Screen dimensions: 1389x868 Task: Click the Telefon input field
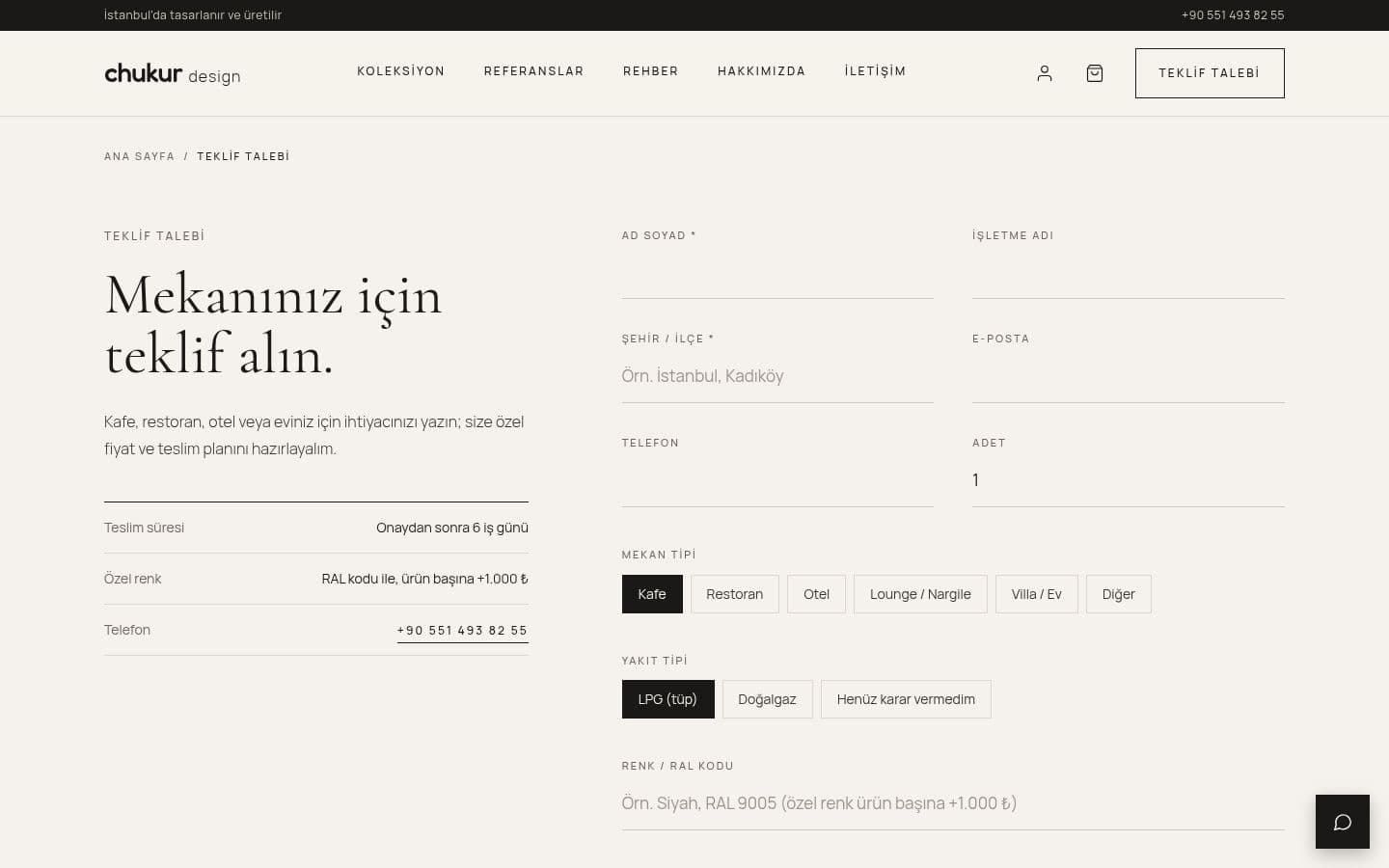tap(777, 480)
